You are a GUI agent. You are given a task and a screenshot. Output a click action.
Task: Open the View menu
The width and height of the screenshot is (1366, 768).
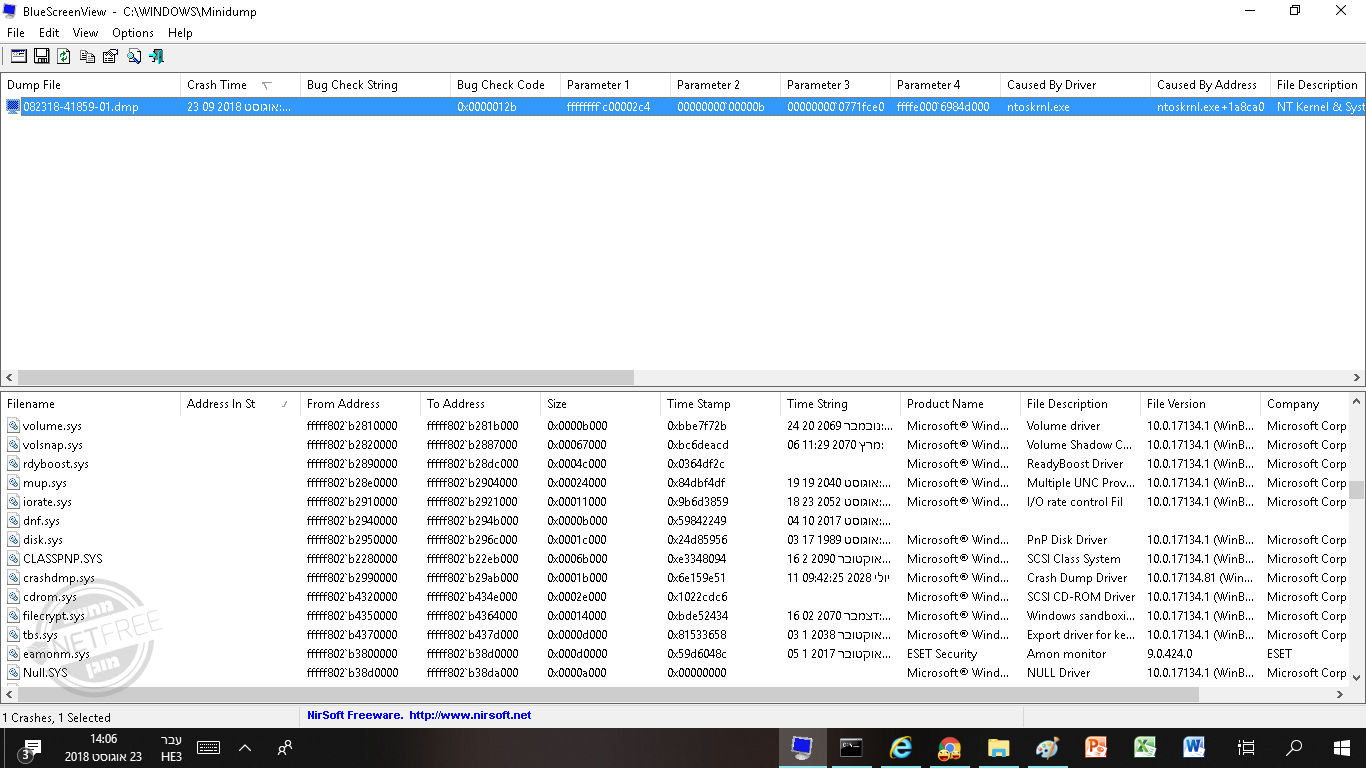(x=86, y=33)
